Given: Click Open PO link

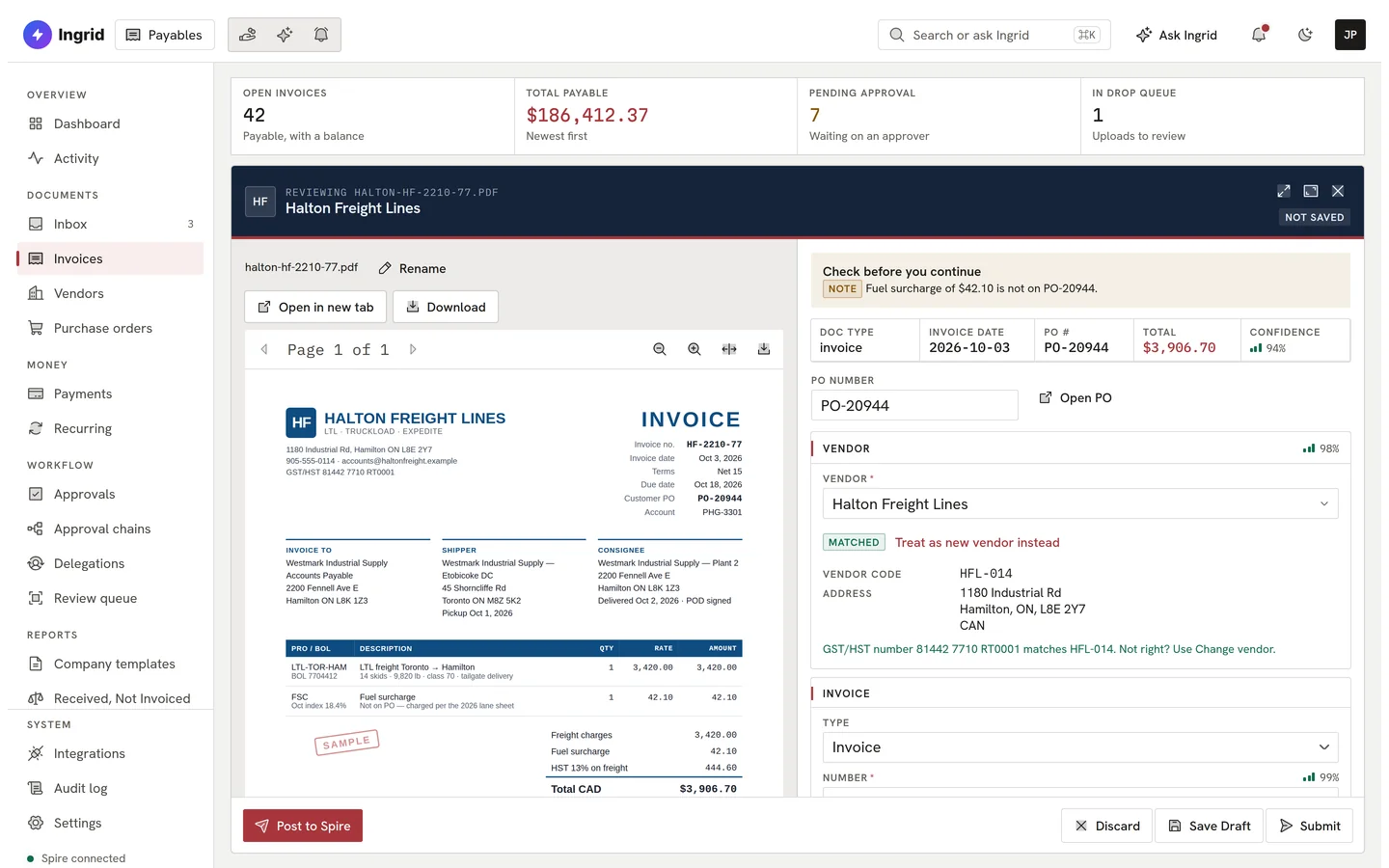Looking at the screenshot, I should click(1075, 397).
